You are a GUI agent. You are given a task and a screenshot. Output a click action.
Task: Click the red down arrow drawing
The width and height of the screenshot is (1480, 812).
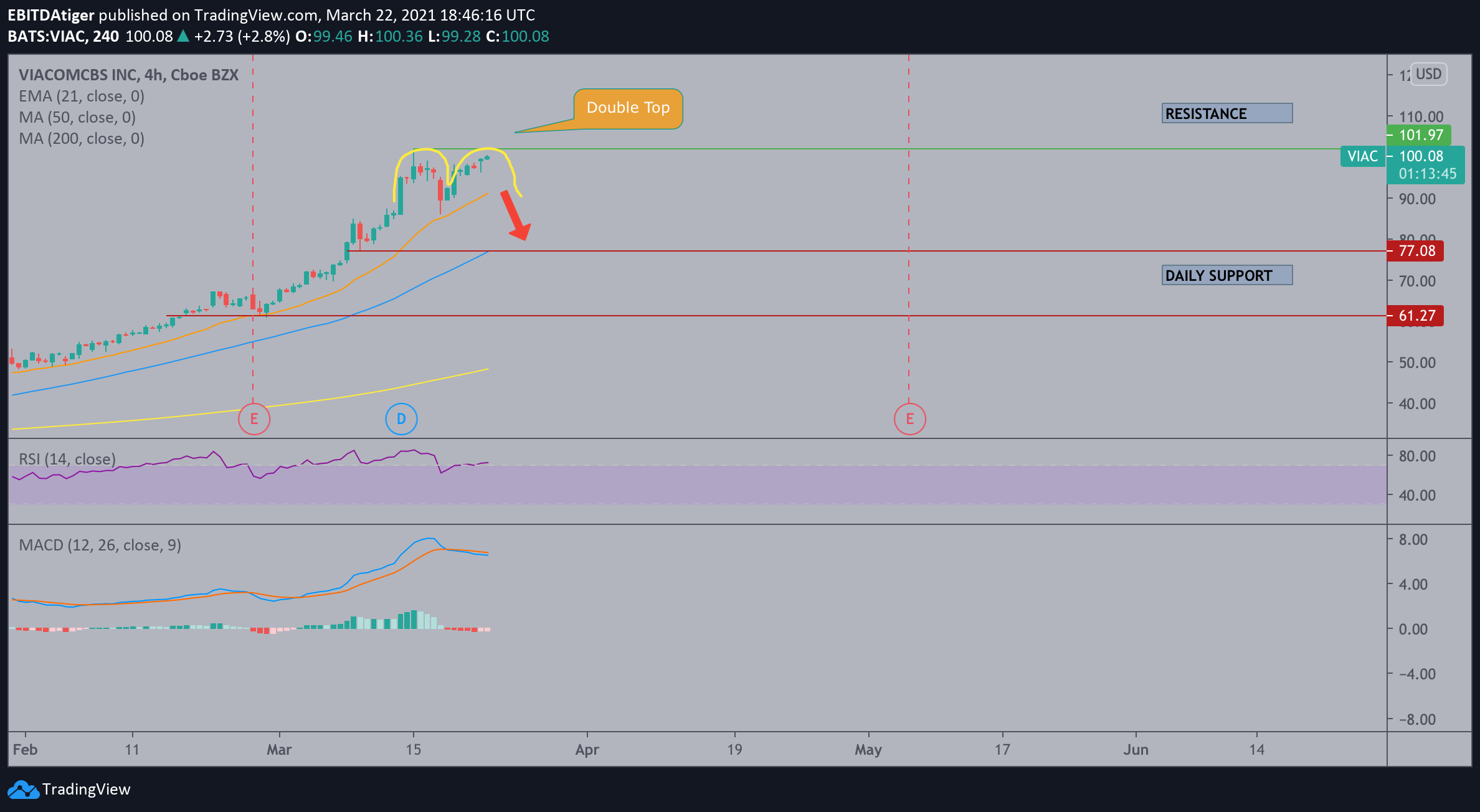[516, 215]
